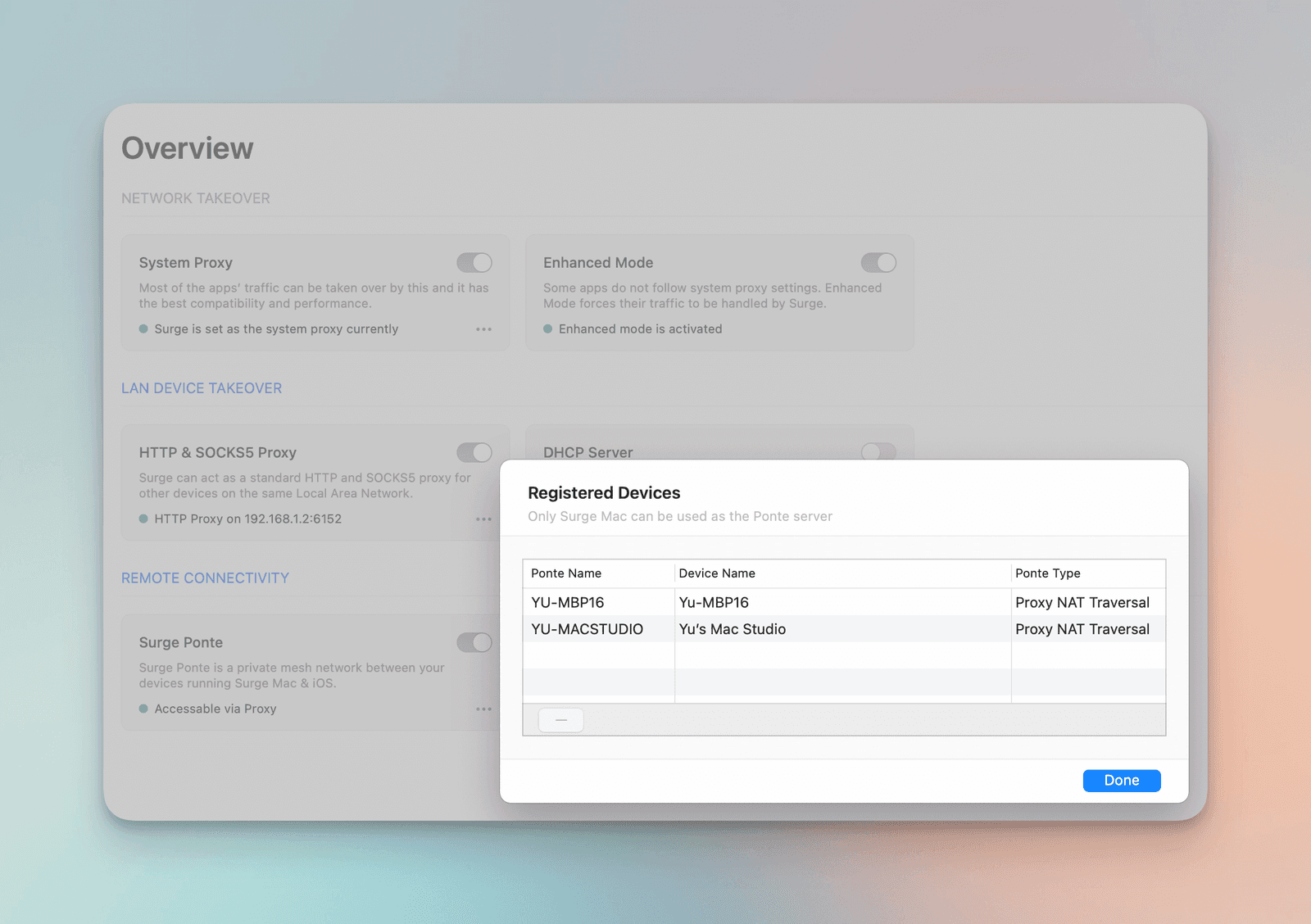Click the Done button
This screenshot has height=924, width=1311.
pyautogui.click(x=1122, y=781)
